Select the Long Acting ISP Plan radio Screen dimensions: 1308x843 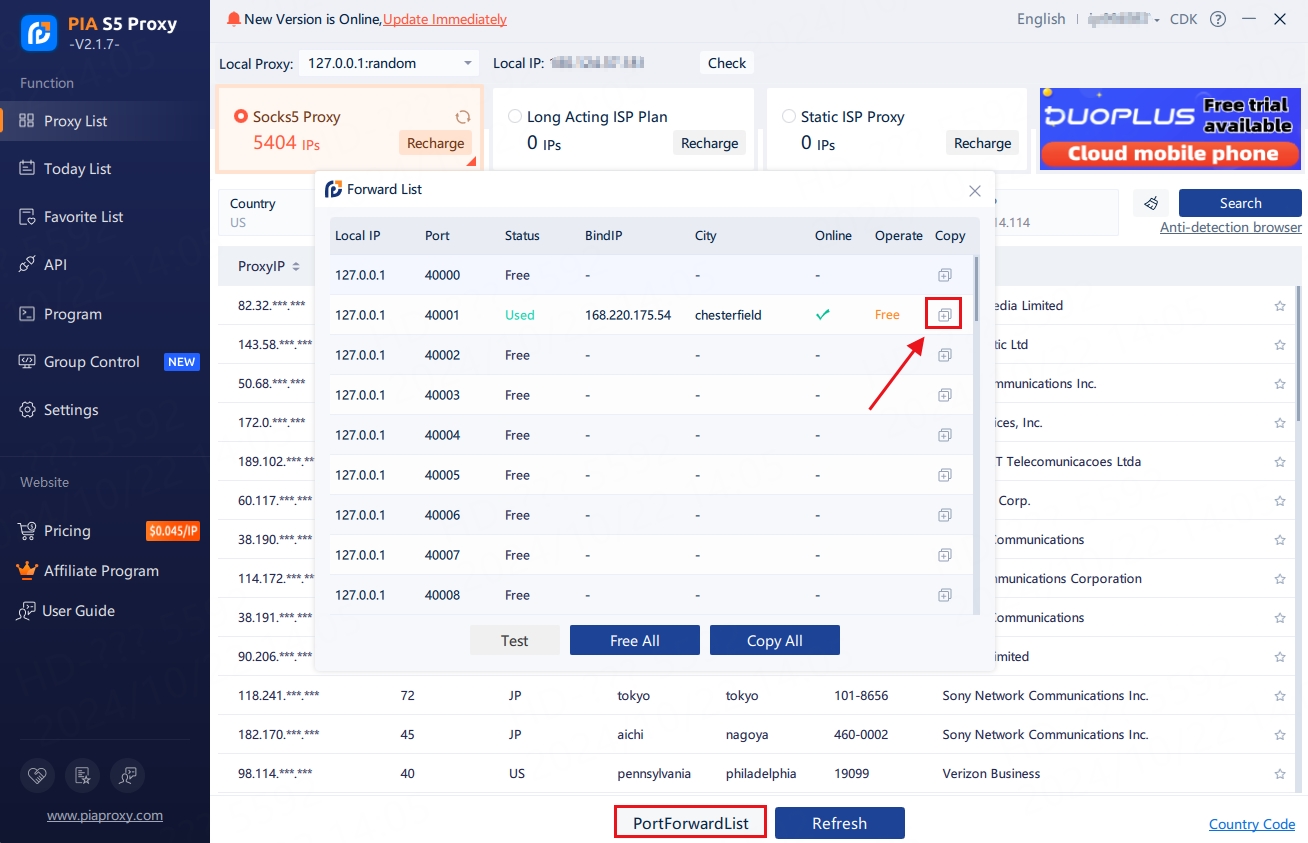tap(515, 117)
